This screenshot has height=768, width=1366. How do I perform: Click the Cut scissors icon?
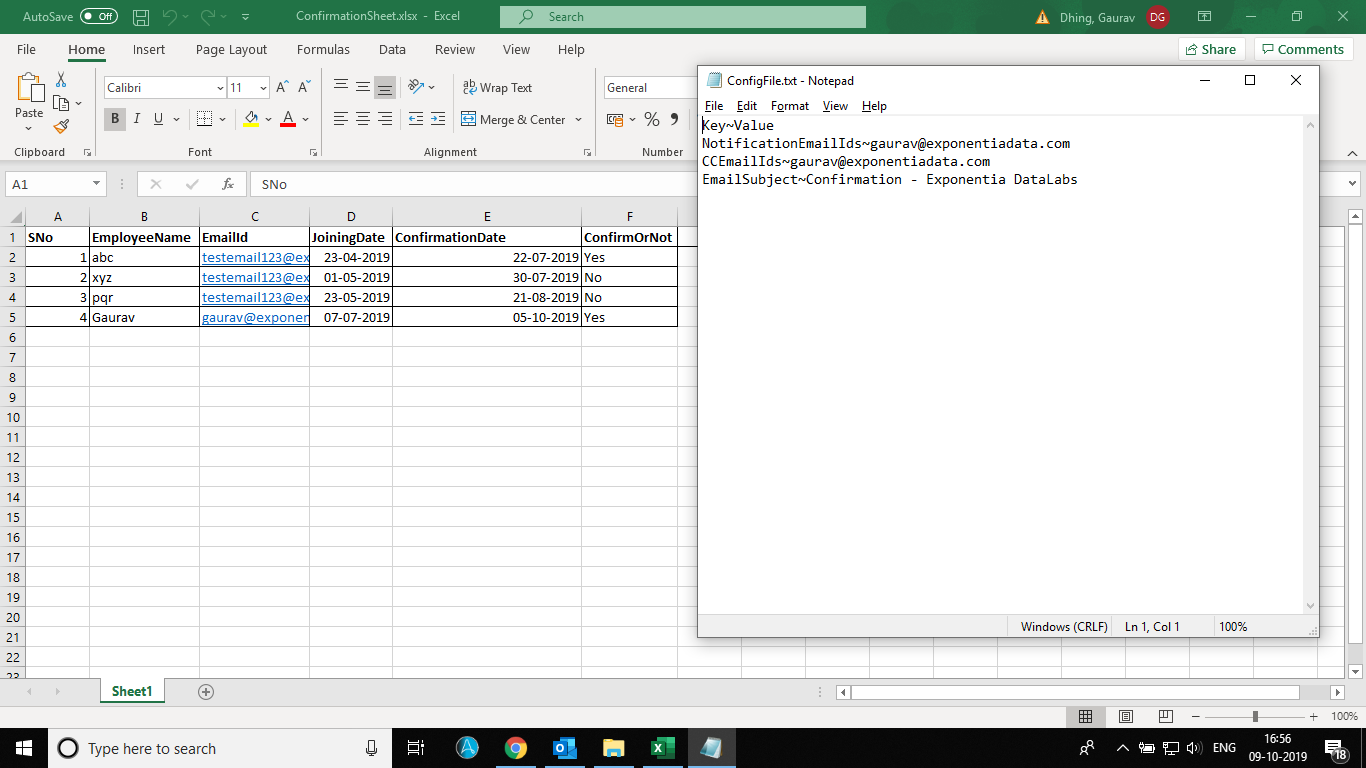tap(61, 80)
